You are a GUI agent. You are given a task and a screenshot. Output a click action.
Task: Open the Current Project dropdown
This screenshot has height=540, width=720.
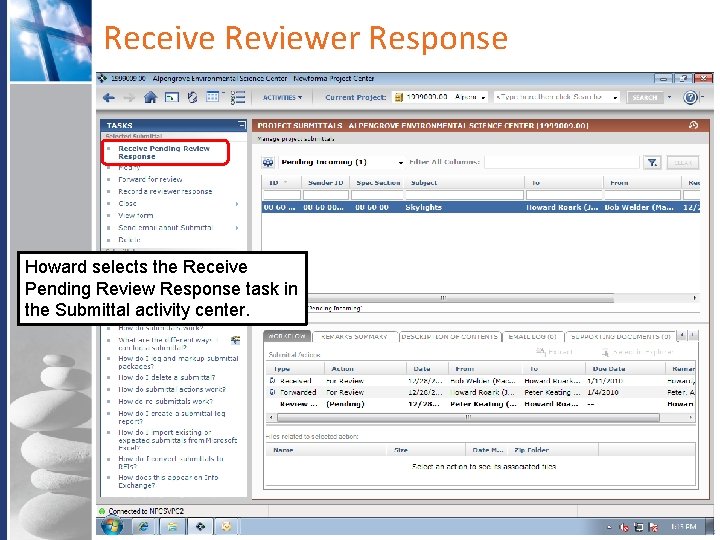click(483, 98)
